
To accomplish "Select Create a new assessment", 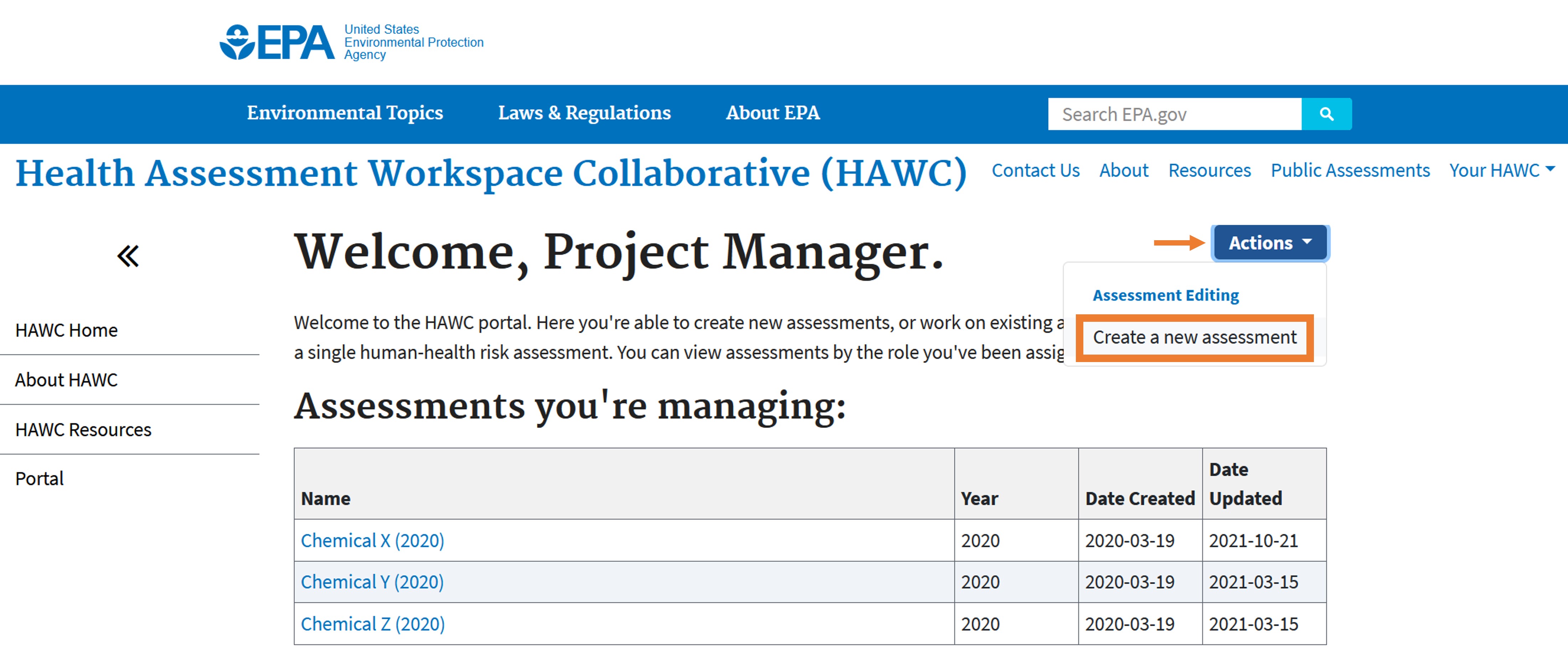I will [x=1194, y=337].
